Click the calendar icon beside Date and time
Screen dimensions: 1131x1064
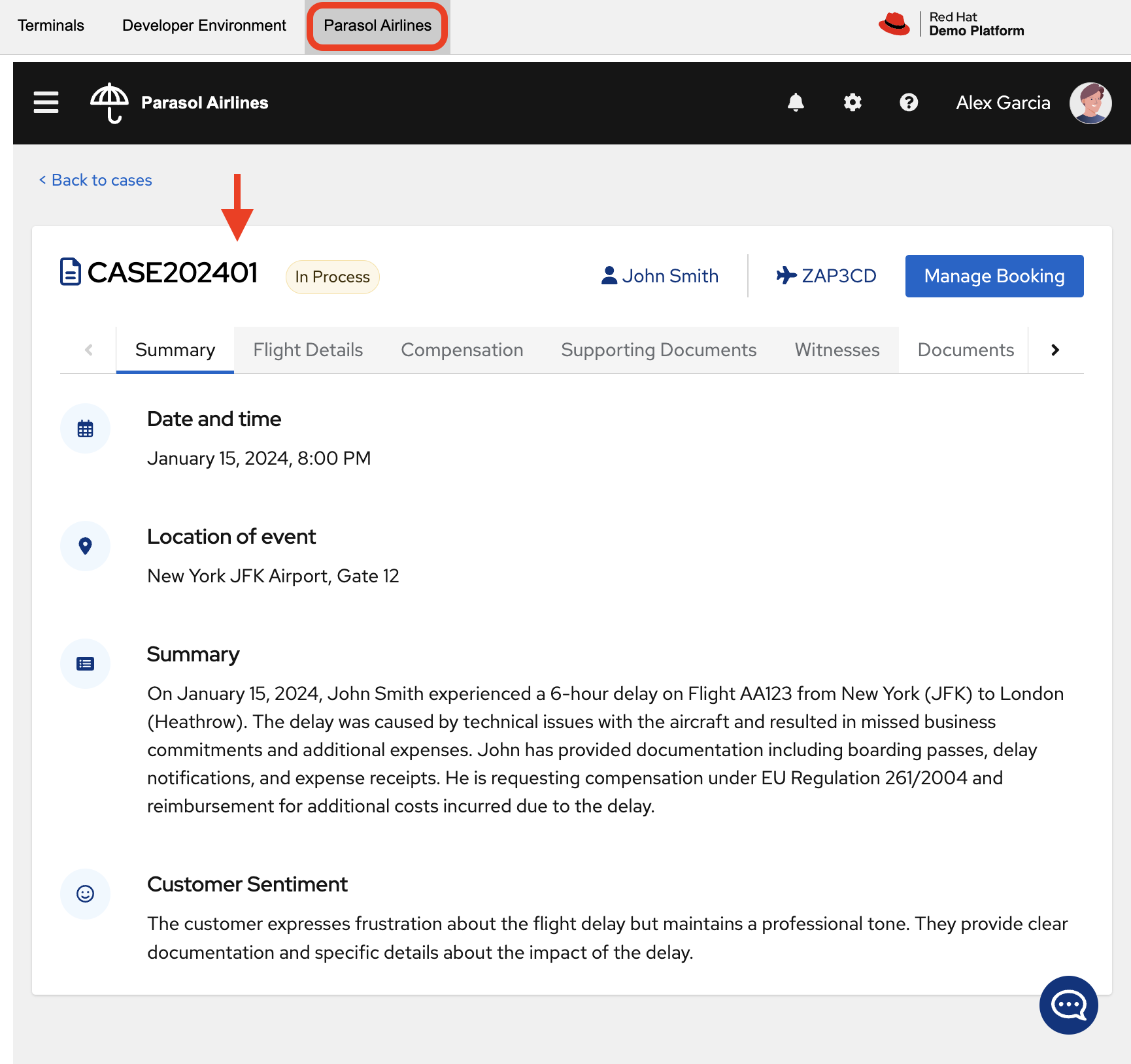click(x=85, y=429)
